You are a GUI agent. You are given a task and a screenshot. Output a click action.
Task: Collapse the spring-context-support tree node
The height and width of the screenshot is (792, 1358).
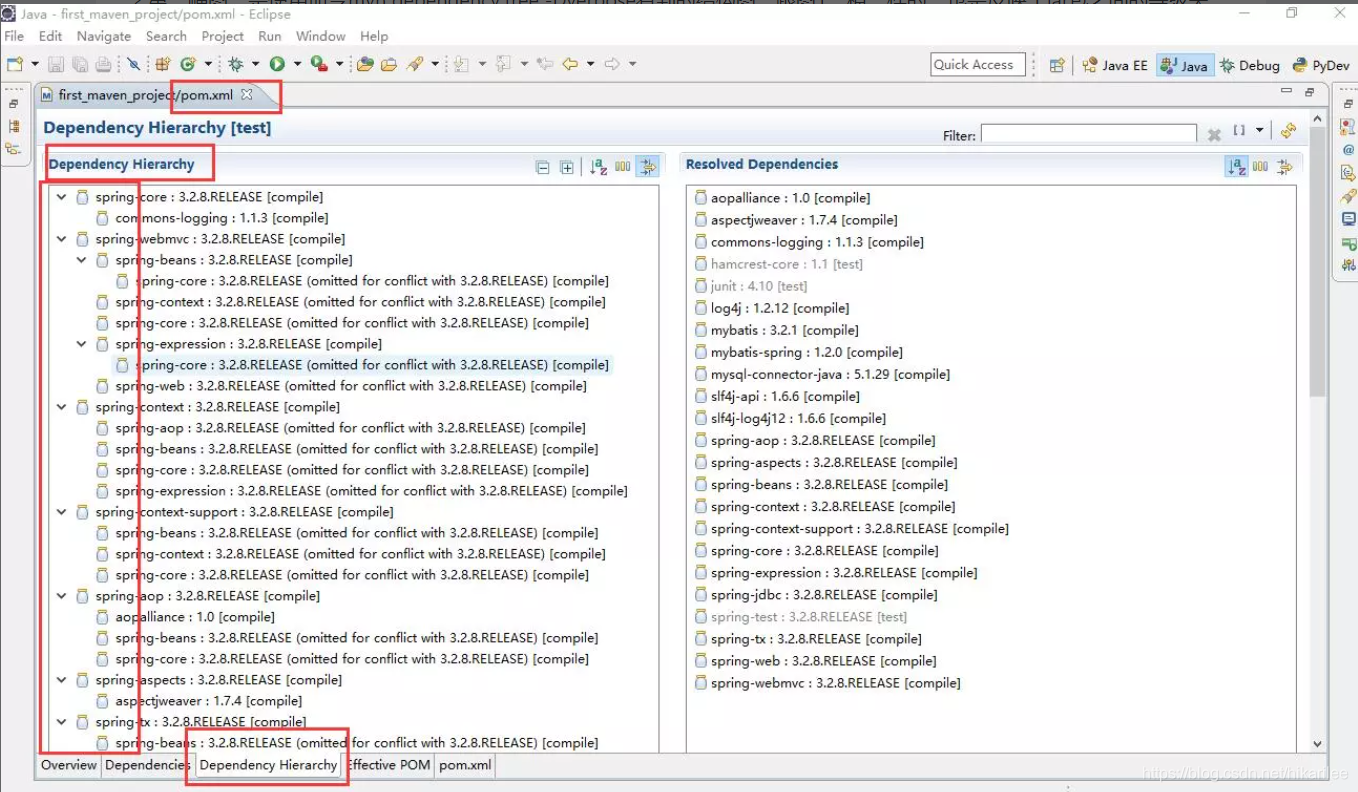point(62,512)
